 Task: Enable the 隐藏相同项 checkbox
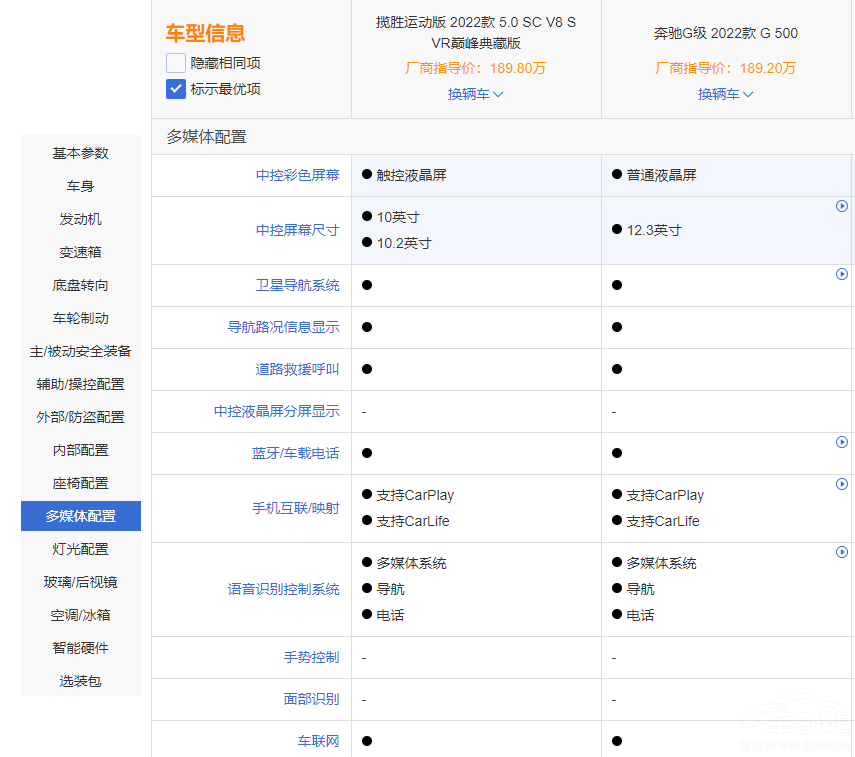(x=176, y=62)
